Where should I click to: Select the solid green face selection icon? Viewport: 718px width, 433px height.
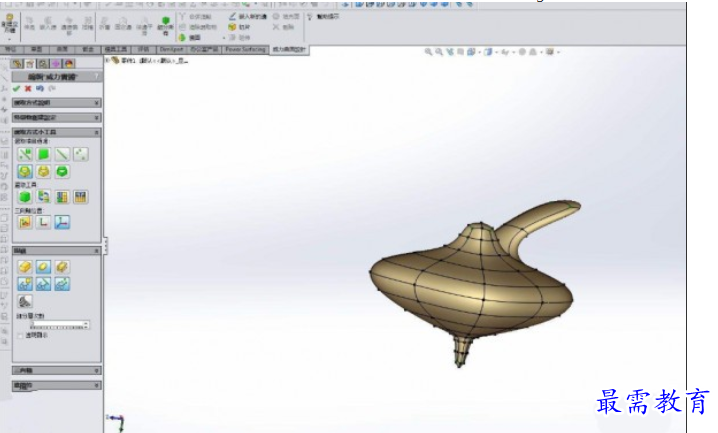coord(44,155)
